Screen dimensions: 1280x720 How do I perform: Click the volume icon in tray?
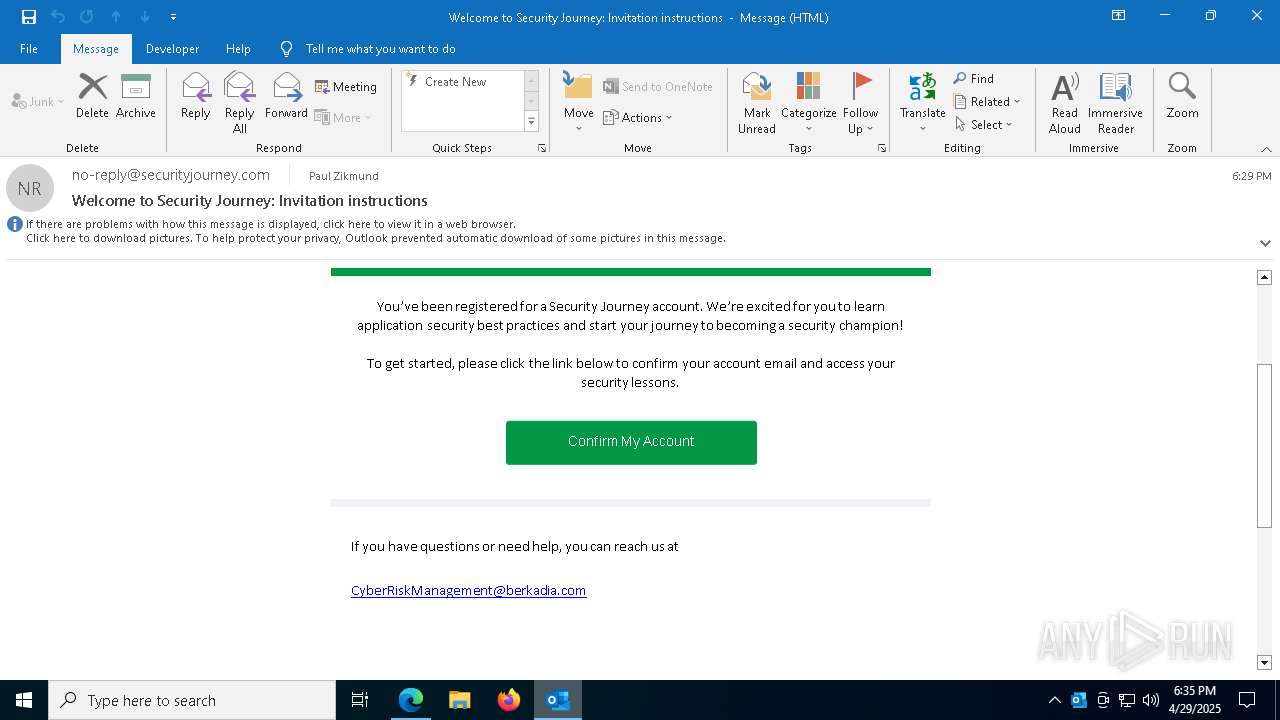tap(1151, 700)
